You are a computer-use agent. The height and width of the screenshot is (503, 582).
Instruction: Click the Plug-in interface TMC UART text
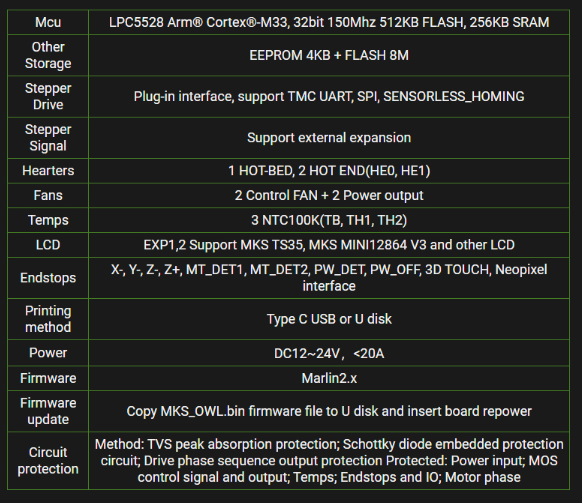coord(329,97)
